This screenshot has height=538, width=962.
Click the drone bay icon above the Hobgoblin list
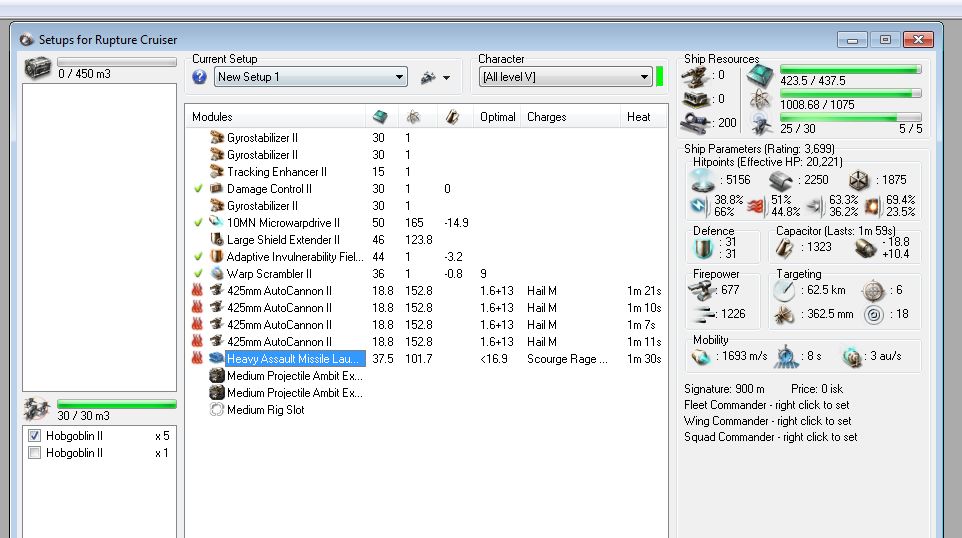[x=37, y=410]
